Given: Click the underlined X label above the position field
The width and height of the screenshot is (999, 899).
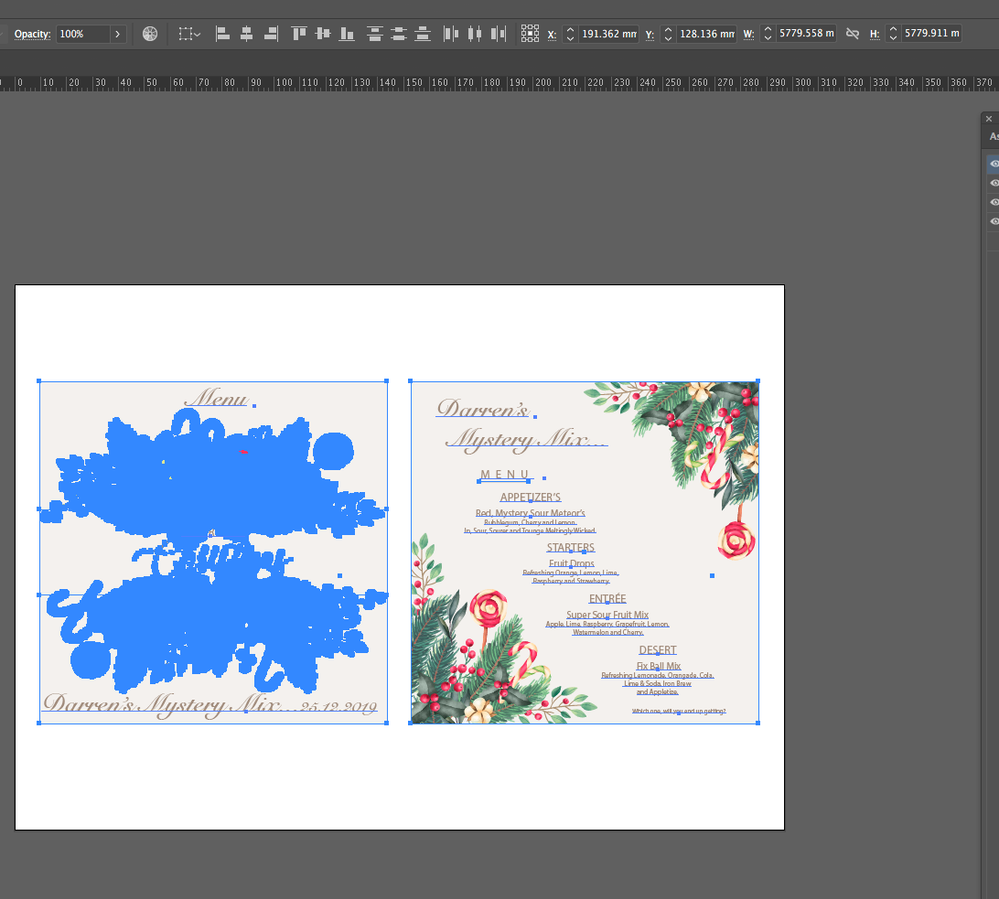Looking at the screenshot, I should coord(551,33).
